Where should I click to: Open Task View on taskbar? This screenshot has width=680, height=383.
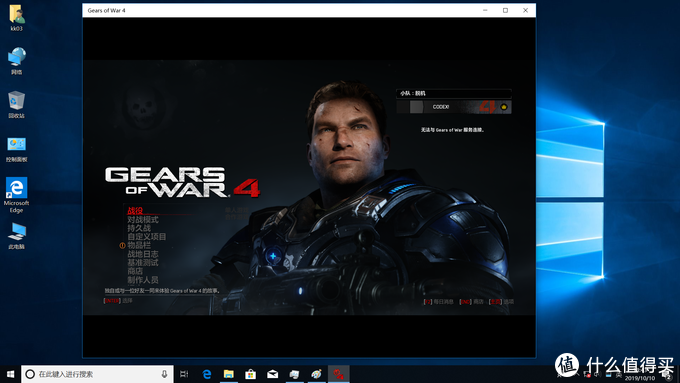click(184, 374)
